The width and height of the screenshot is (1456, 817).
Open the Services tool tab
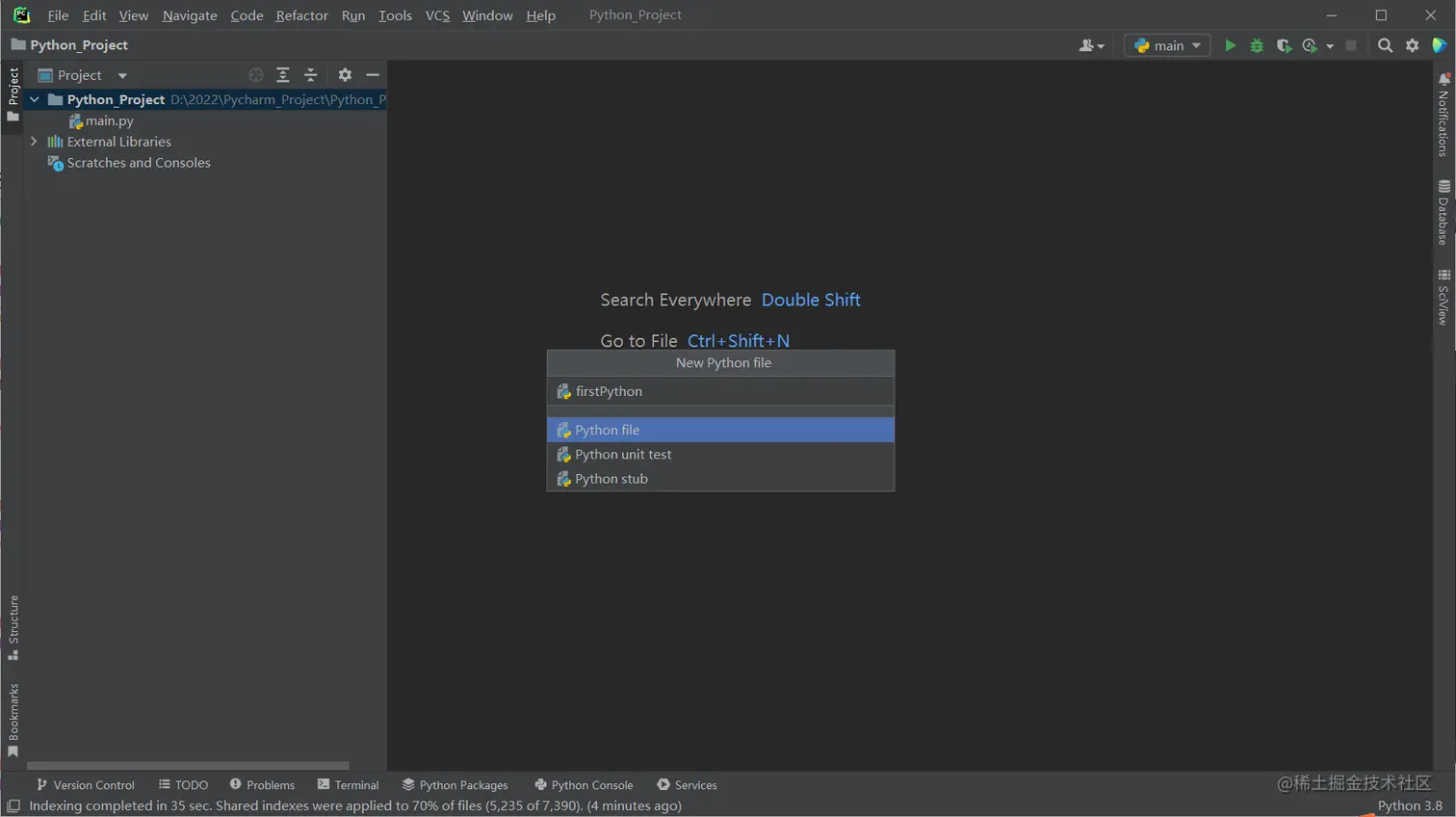(687, 785)
